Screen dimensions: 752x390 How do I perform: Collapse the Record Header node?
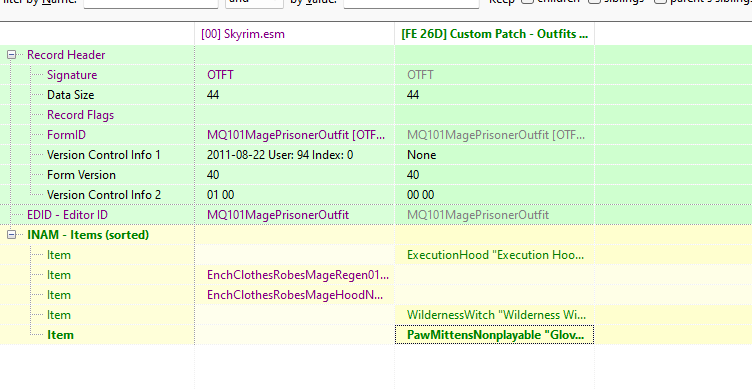(12, 55)
